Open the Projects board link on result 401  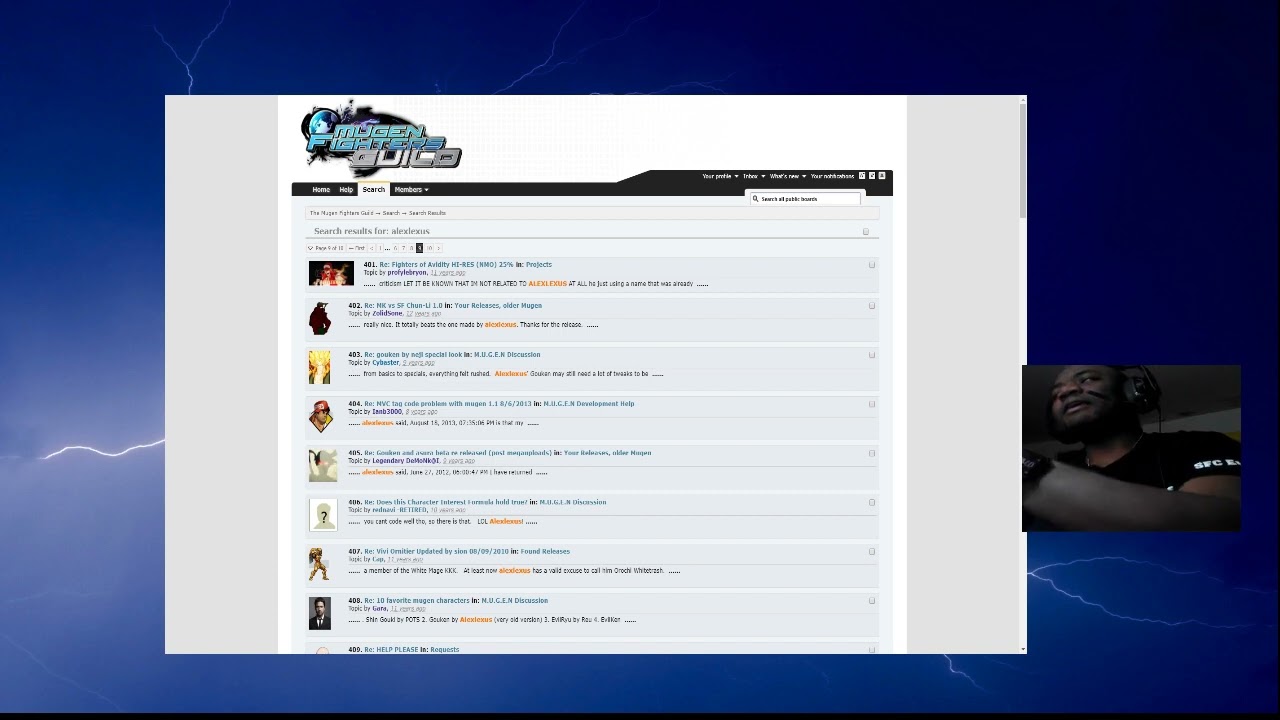(x=539, y=265)
